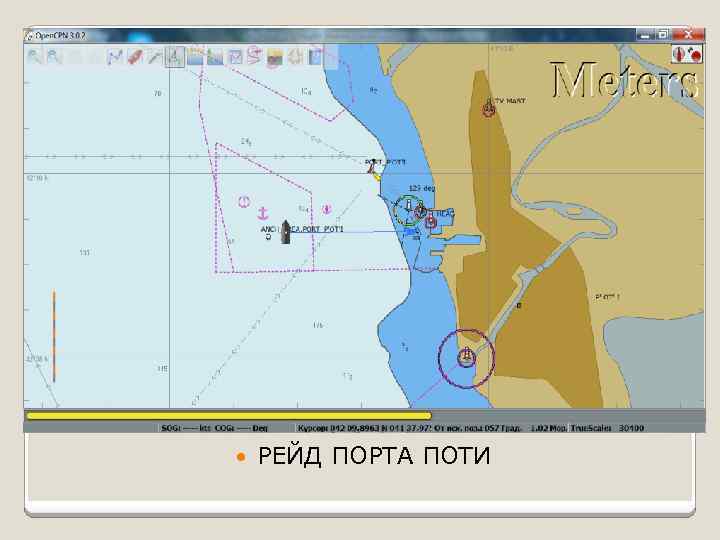
Task: Click the OpenCPN 3.0.2 title bar
Action: (x=328, y=35)
